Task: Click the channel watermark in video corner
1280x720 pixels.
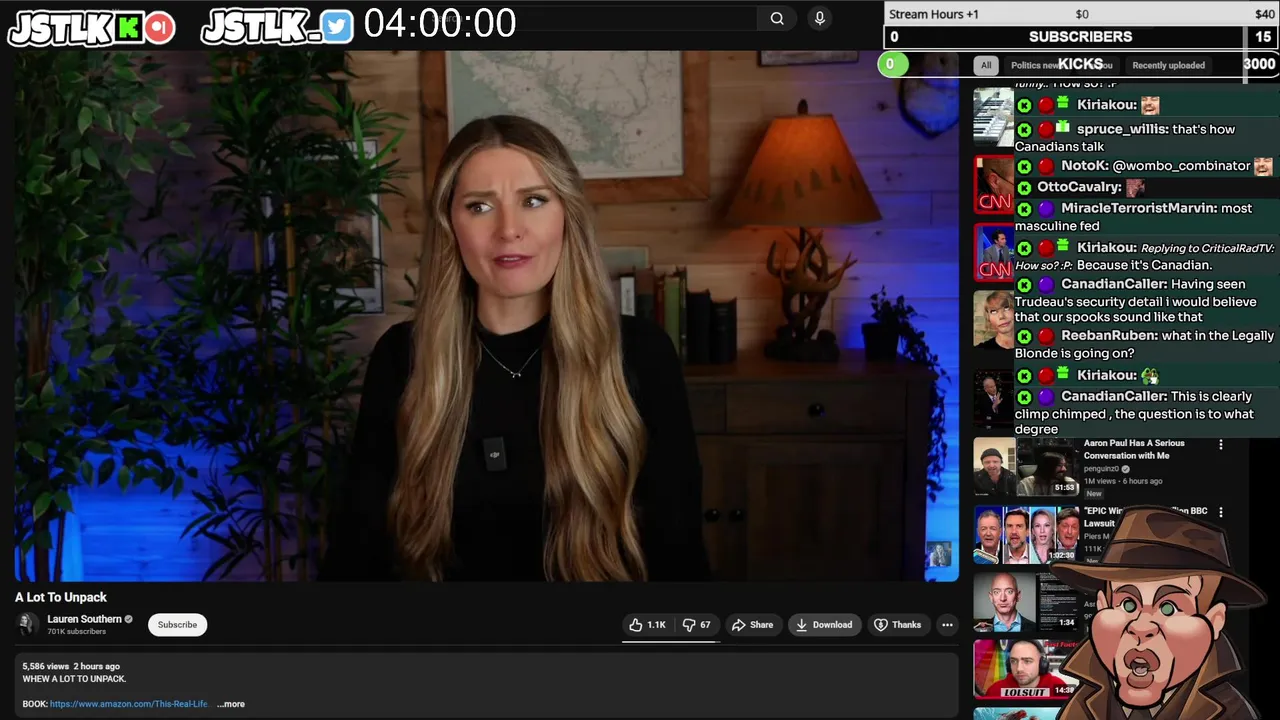Action: (x=938, y=554)
